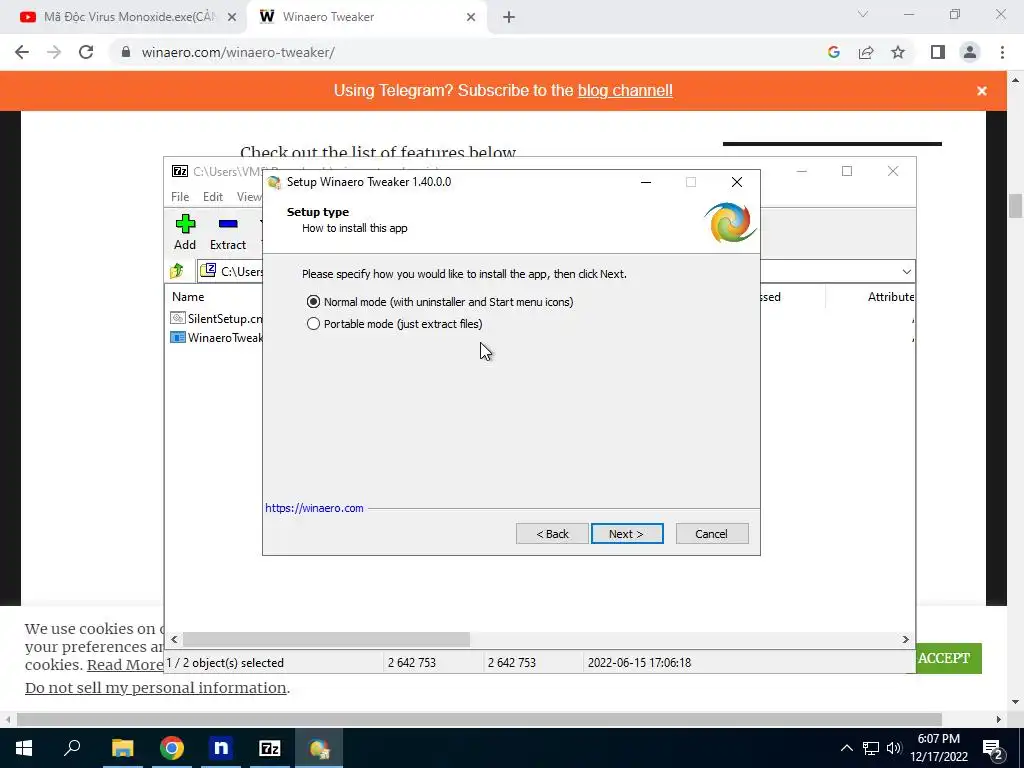Click the page horizontal scrollbar thumb
Image resolution: width=1024 pixels, height=768 pixels.
pyautogui.click(x=479, y=719)
